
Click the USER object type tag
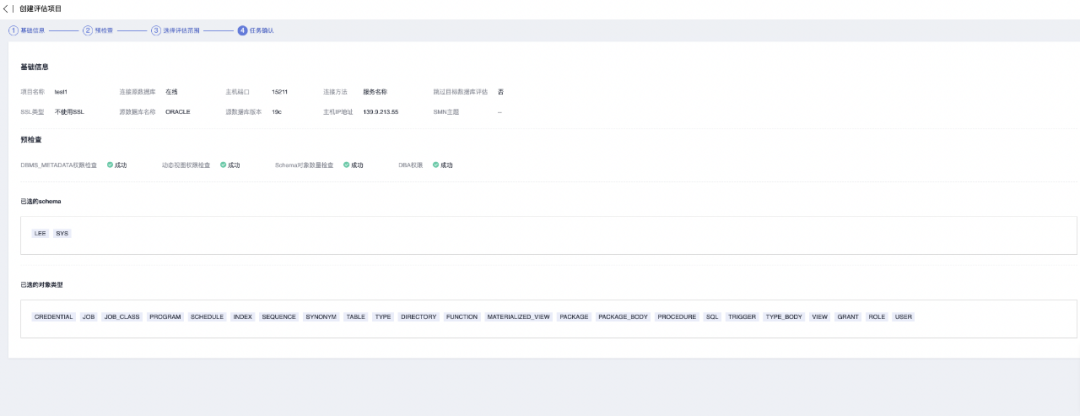(x=904, y=317)
